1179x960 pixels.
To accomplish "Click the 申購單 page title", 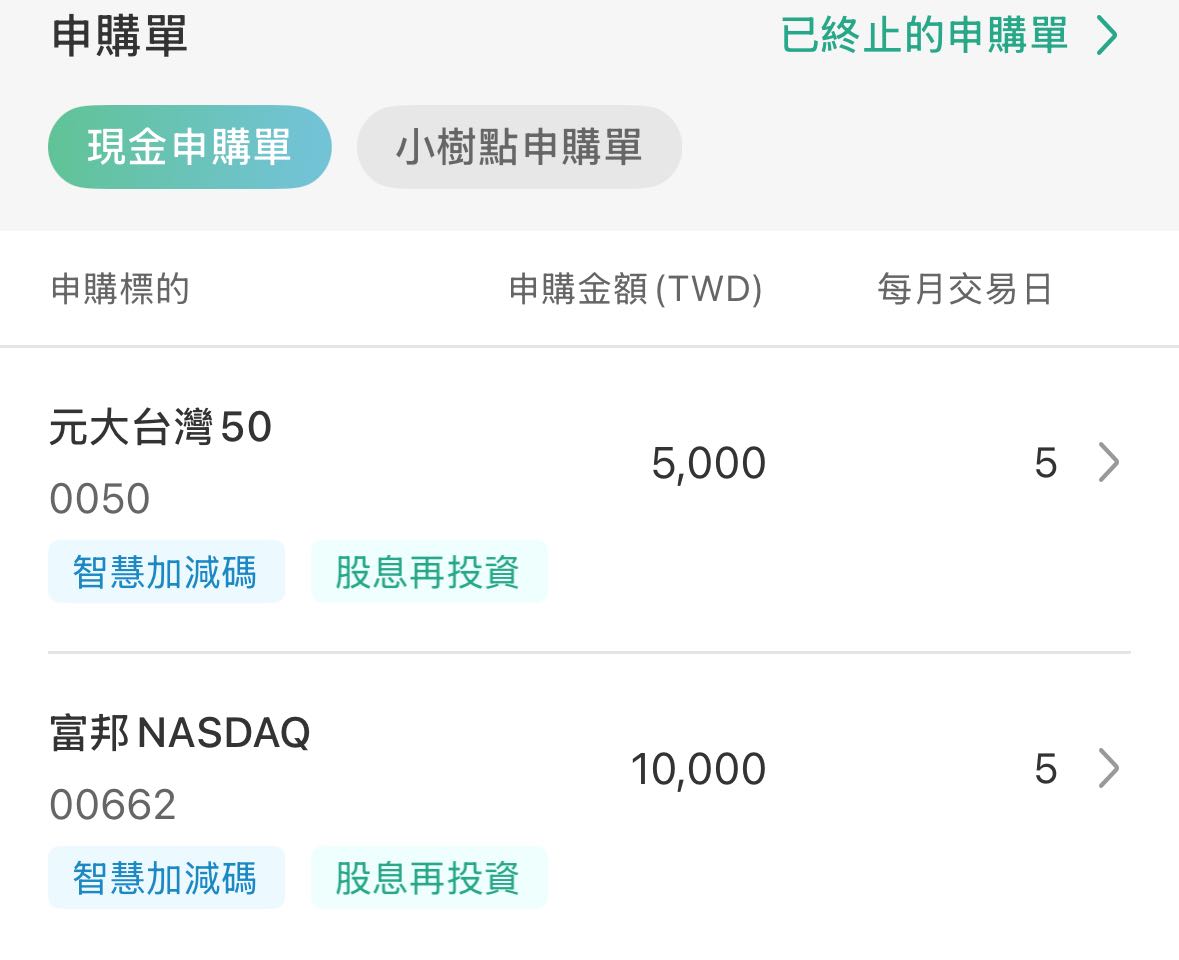I will point(120,36).
